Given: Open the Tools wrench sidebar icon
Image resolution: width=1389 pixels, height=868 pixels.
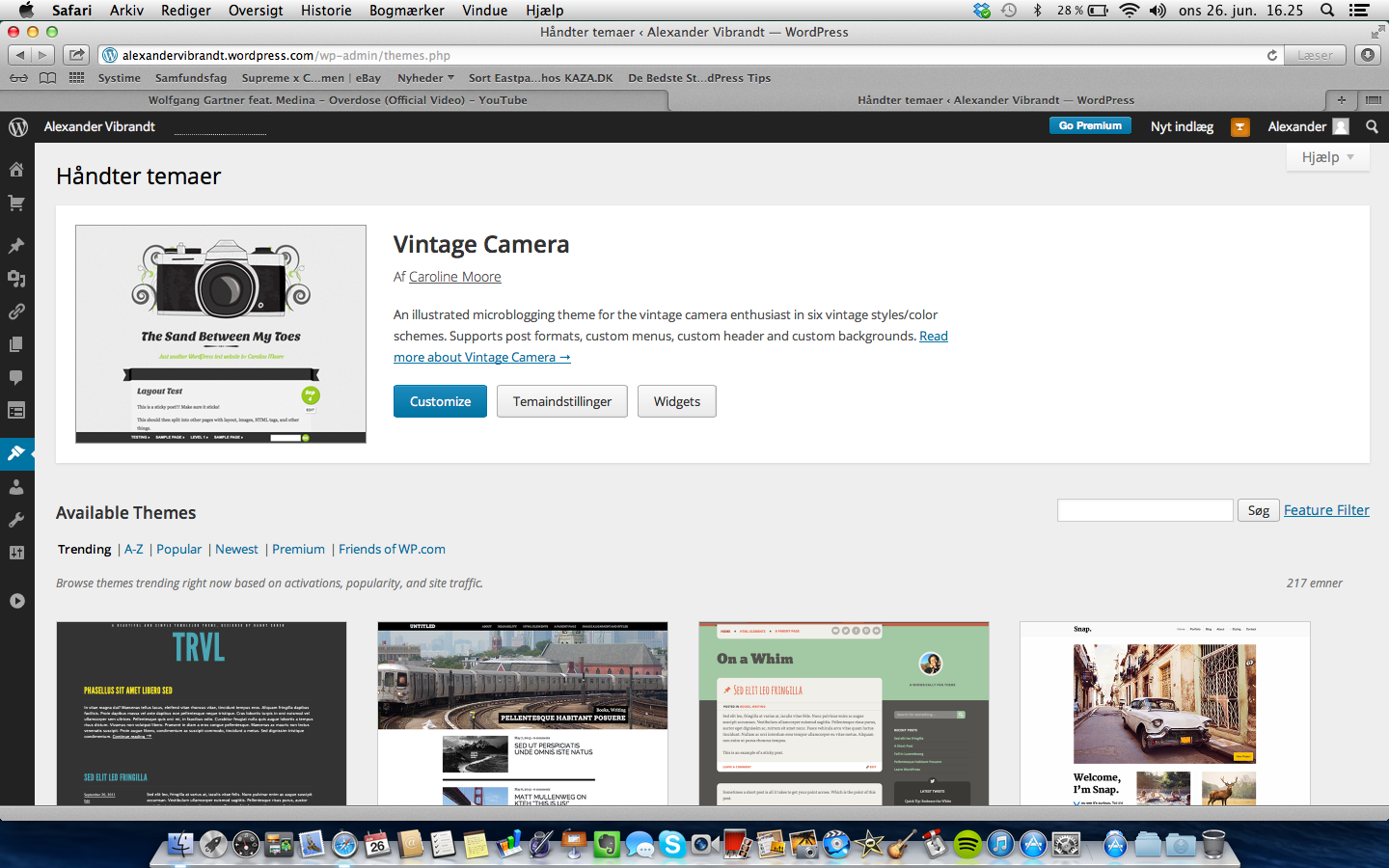Looking at the screenshot, I should (16, 520).
